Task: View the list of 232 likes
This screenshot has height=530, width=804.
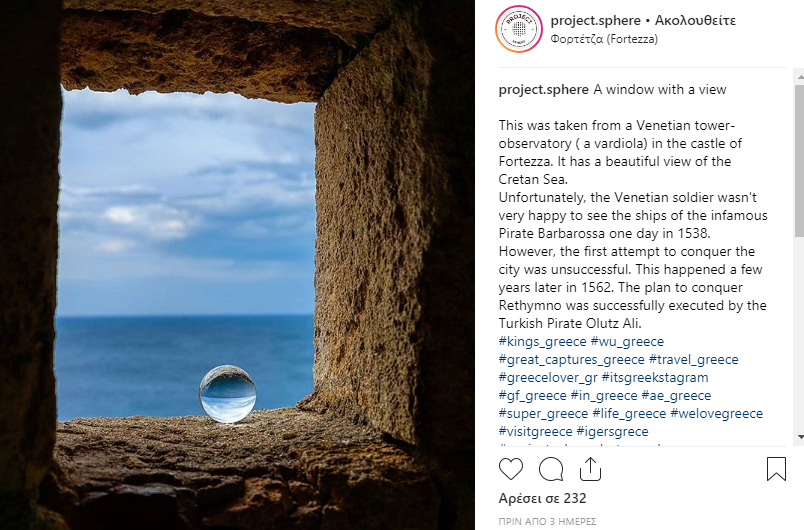Action: point(542,498)
